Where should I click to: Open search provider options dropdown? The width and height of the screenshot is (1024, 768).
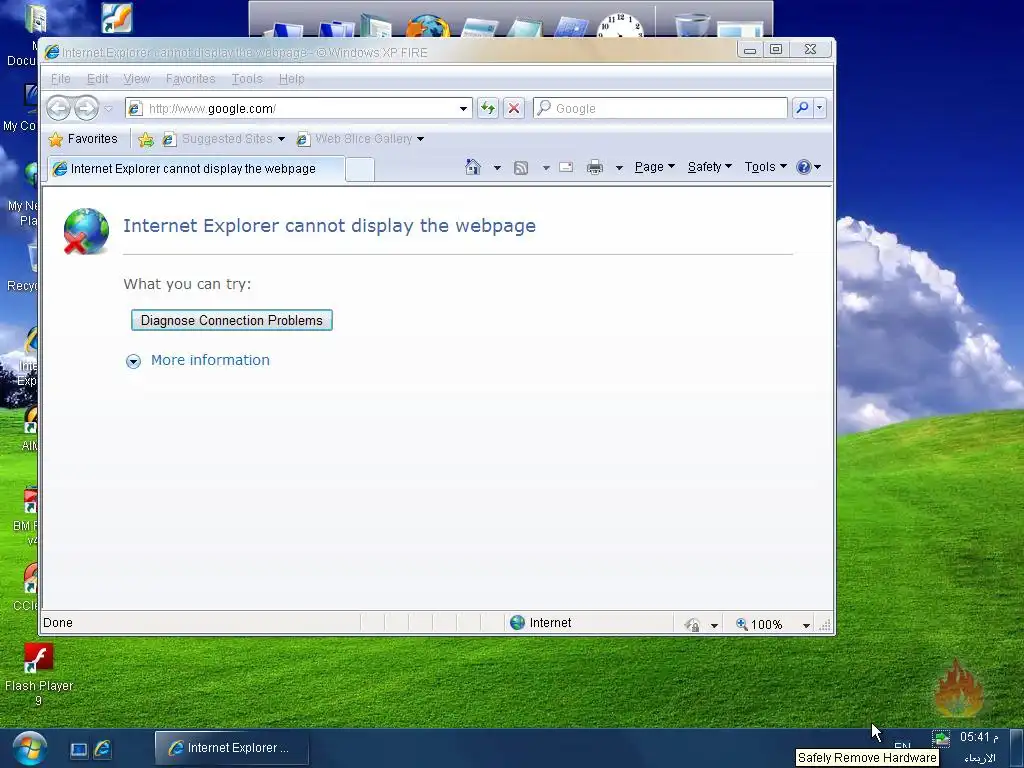820,108
